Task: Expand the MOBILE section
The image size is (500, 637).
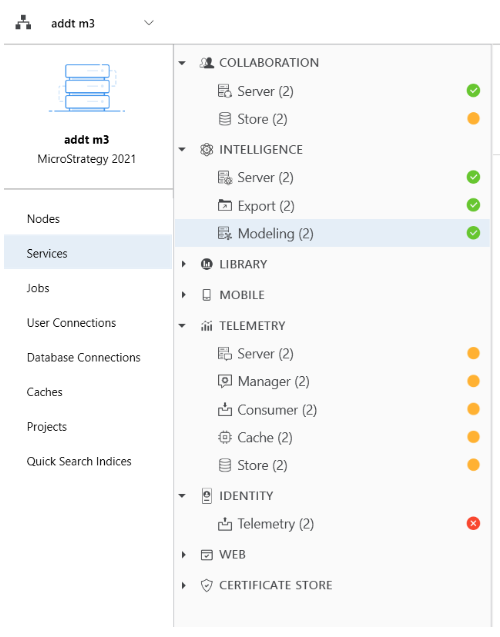Action: 184,295
